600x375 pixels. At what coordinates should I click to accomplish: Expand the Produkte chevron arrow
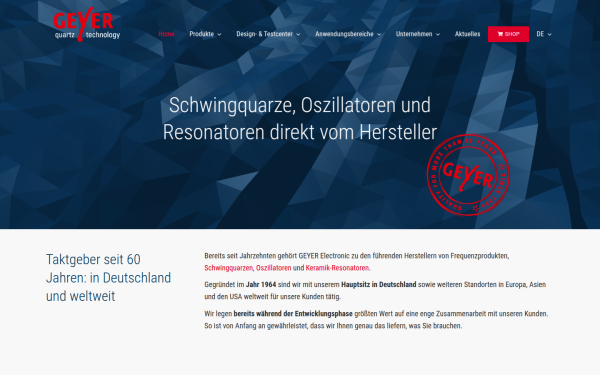tap(219, 34)
